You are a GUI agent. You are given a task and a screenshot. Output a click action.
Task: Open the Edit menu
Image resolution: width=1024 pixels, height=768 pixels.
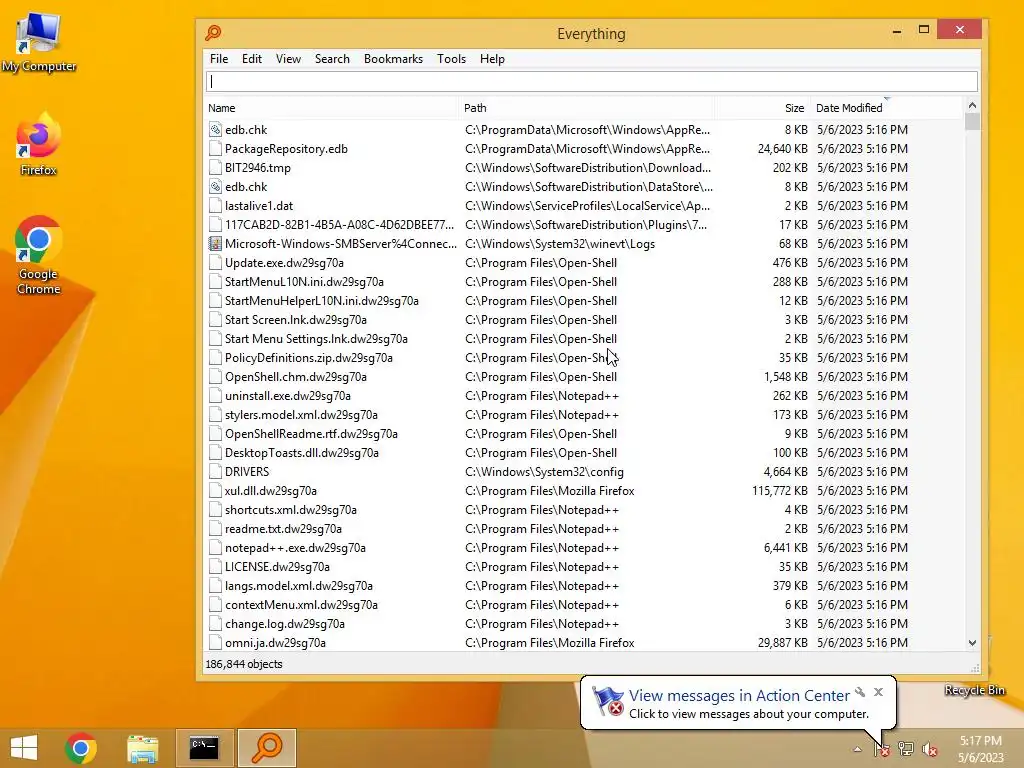click(251, 59)
